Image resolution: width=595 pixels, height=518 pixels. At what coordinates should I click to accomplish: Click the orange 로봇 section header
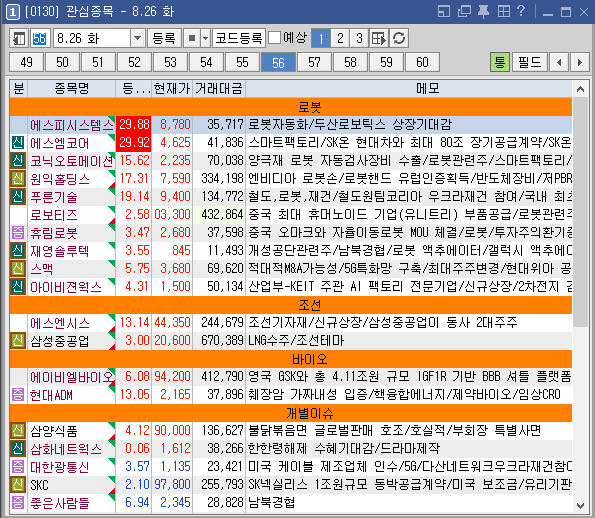pyautogui.click(x=291, y=107)
